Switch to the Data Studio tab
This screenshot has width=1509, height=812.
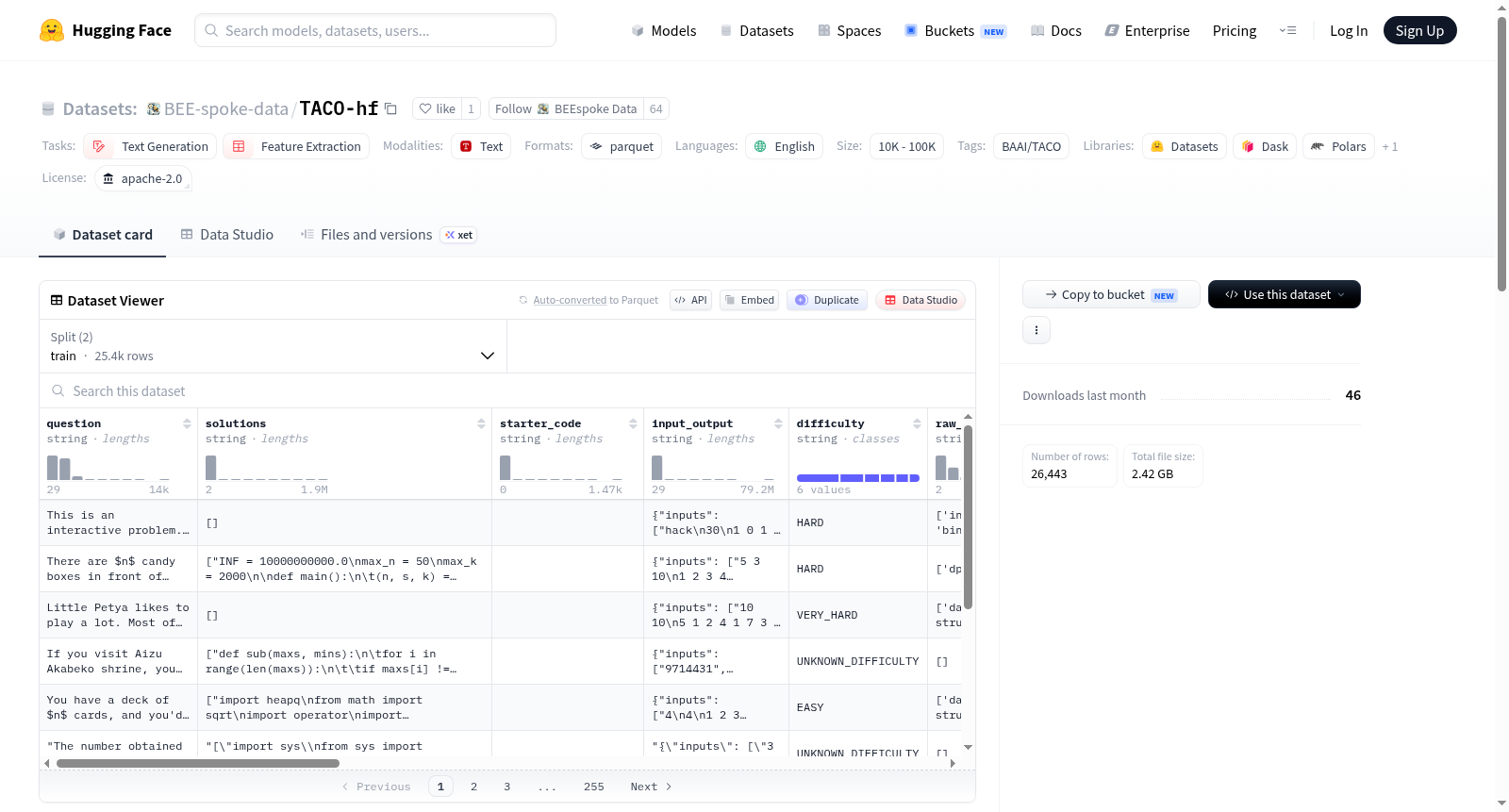pyautogui.click(x=227, y=235)
